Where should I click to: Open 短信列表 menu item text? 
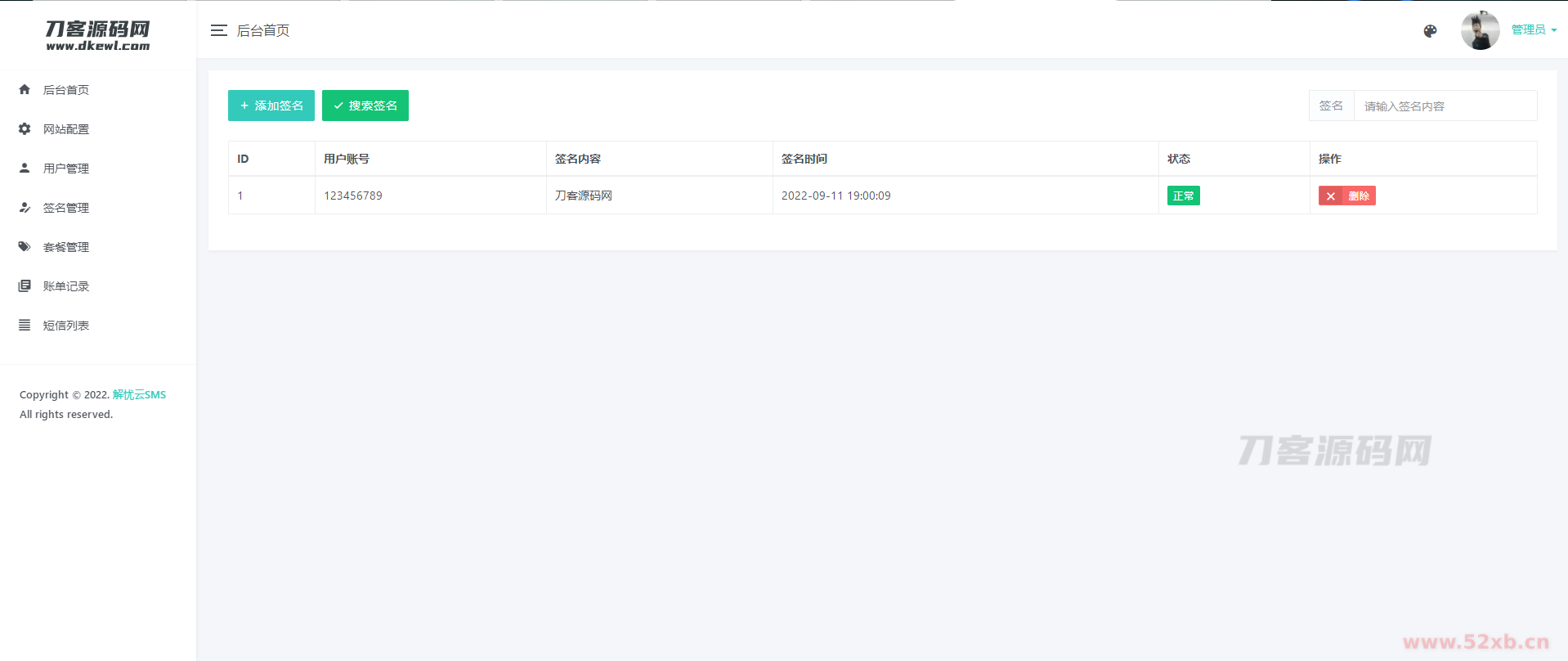pyautogui.click(x=66, y=326)
